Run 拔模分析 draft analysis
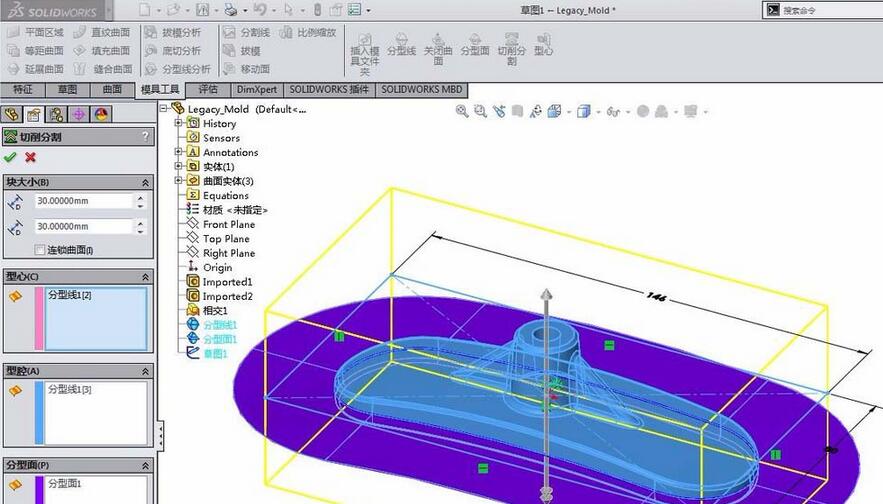Image resolution: width=883 pixels, height=504 pixels. coord(173,33)
